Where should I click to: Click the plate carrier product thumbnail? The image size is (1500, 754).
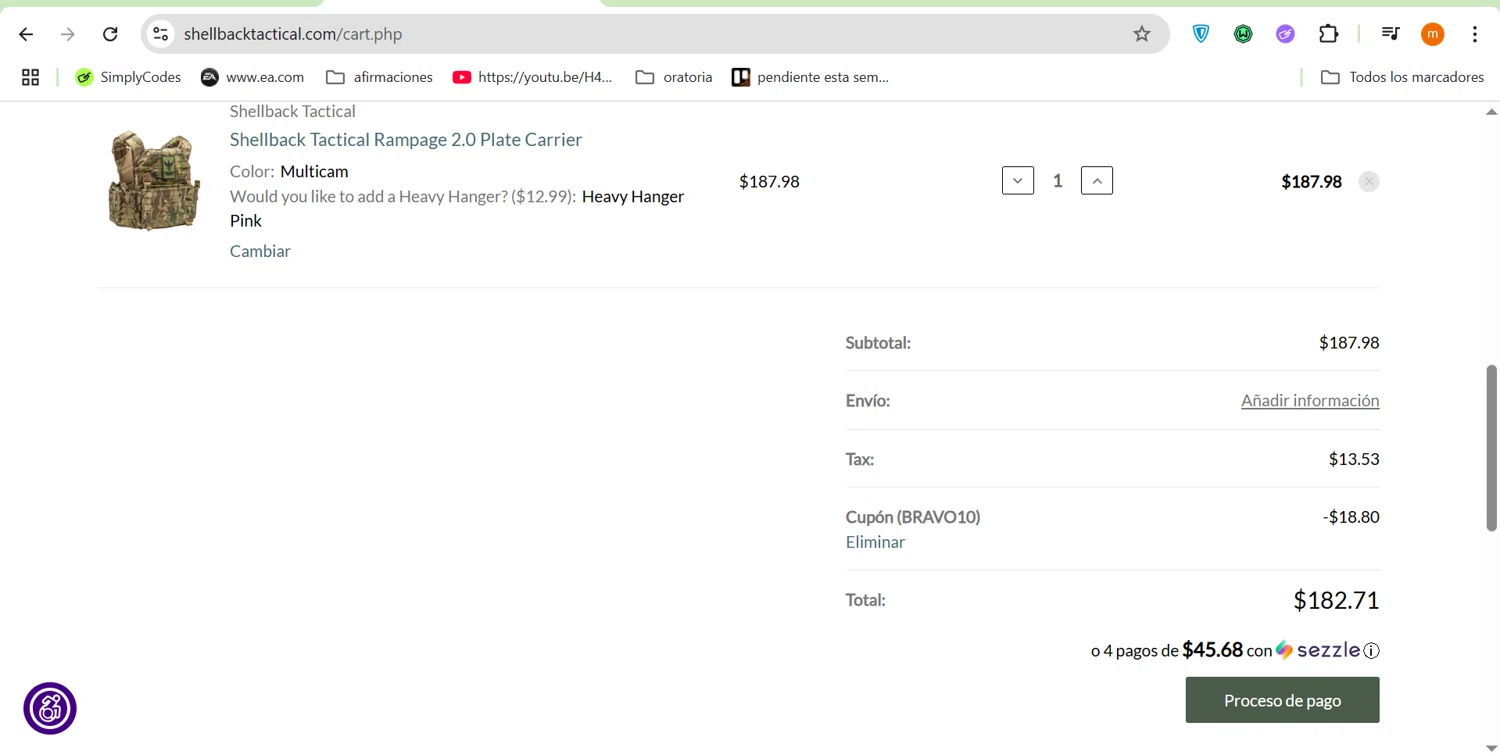coord(154,180)
